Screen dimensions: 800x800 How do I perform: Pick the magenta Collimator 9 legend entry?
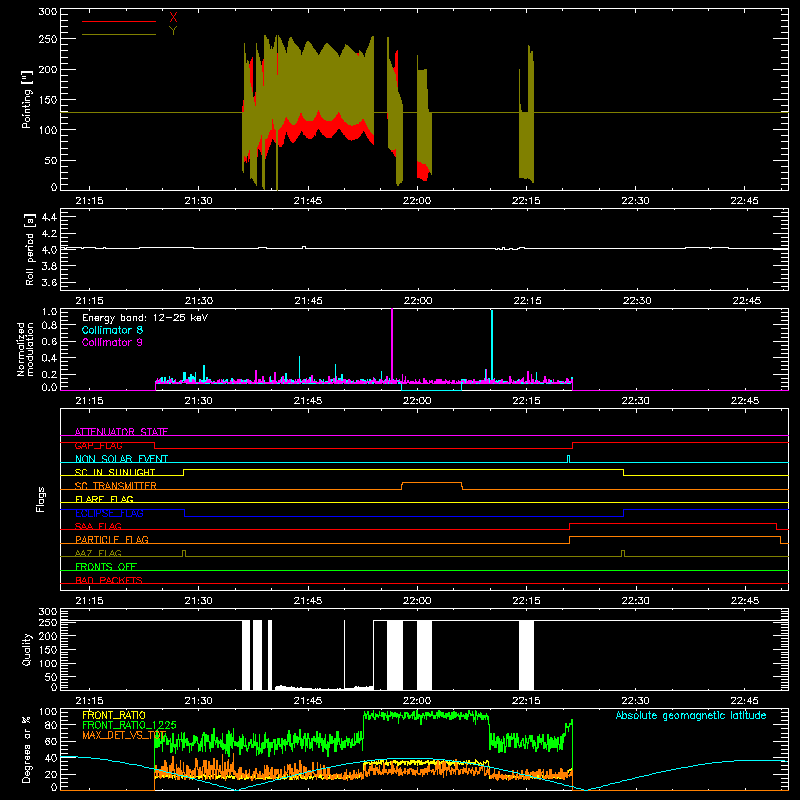click(x=112, y=342)
